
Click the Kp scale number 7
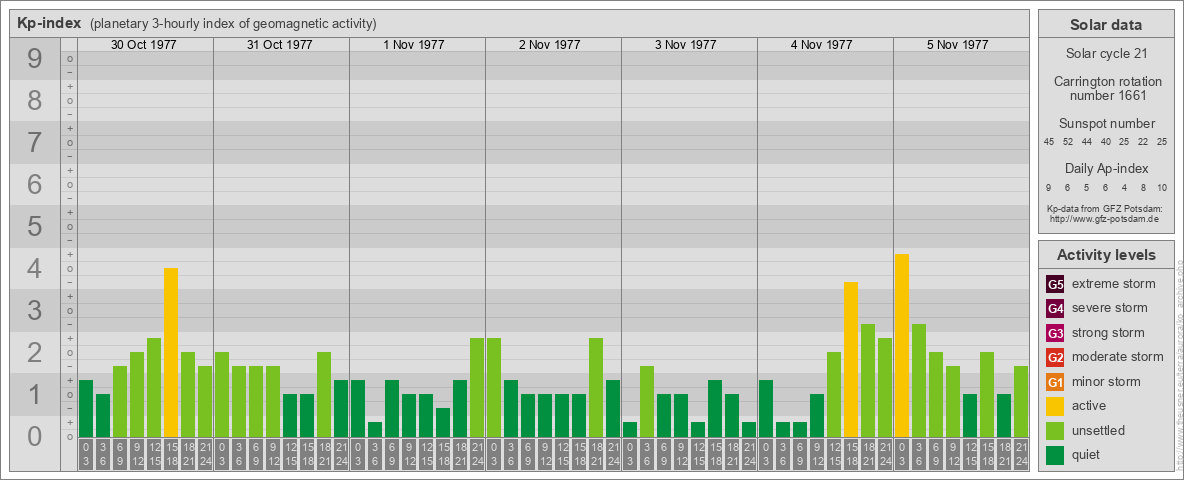(35, 142)
